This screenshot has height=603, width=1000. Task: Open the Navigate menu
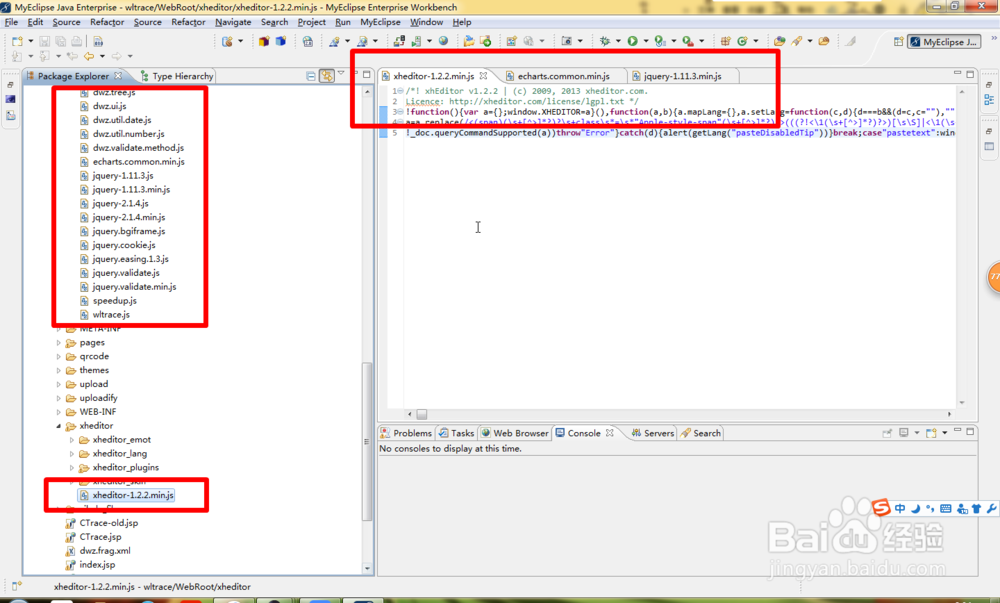233,22
